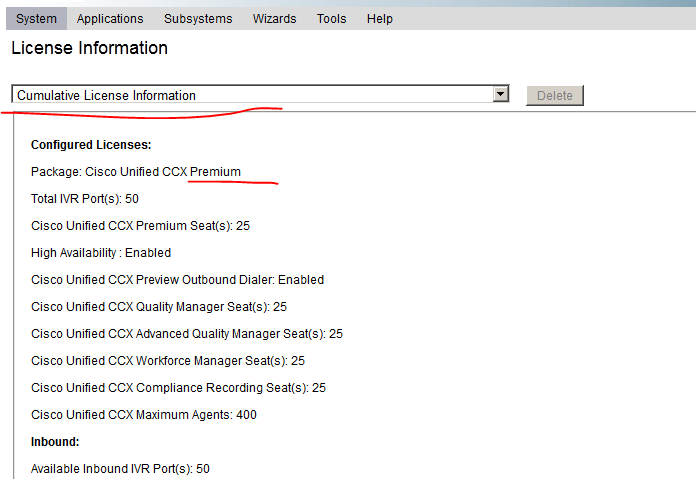Open the Subsystems menu
Image resolution: width=696 pixels, height=479 pixels.
pos(198,19)
